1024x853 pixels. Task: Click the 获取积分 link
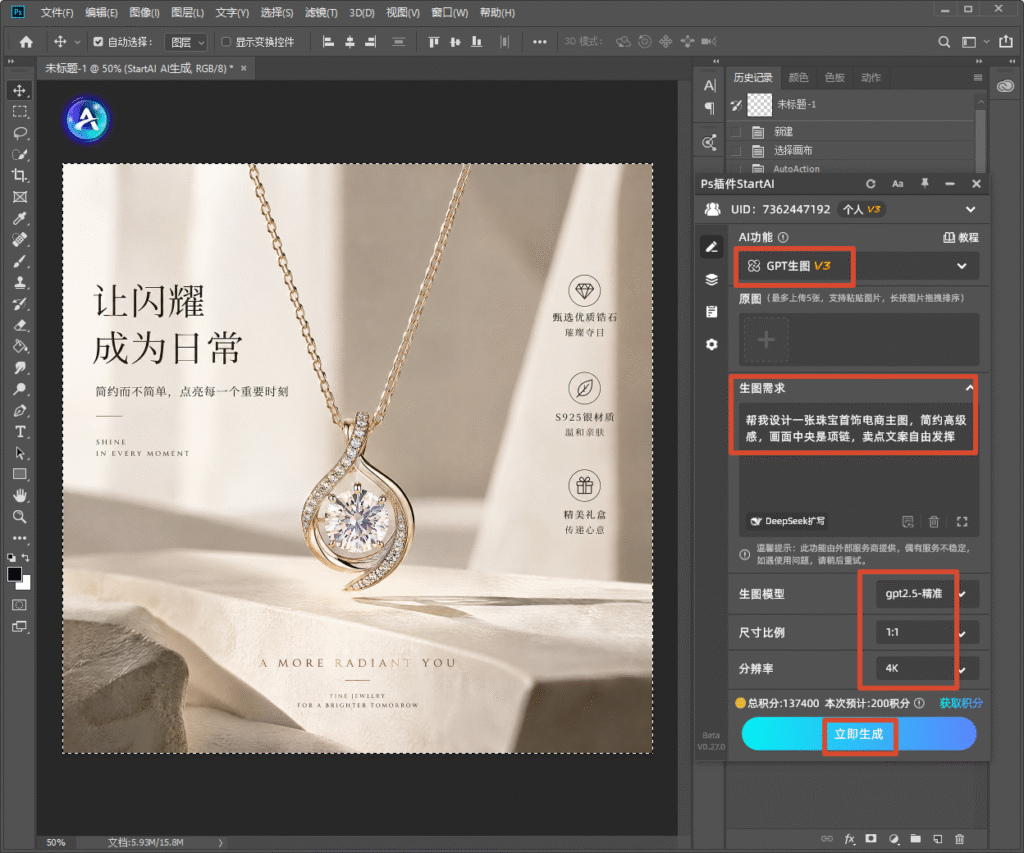click(x=961, y=703)
